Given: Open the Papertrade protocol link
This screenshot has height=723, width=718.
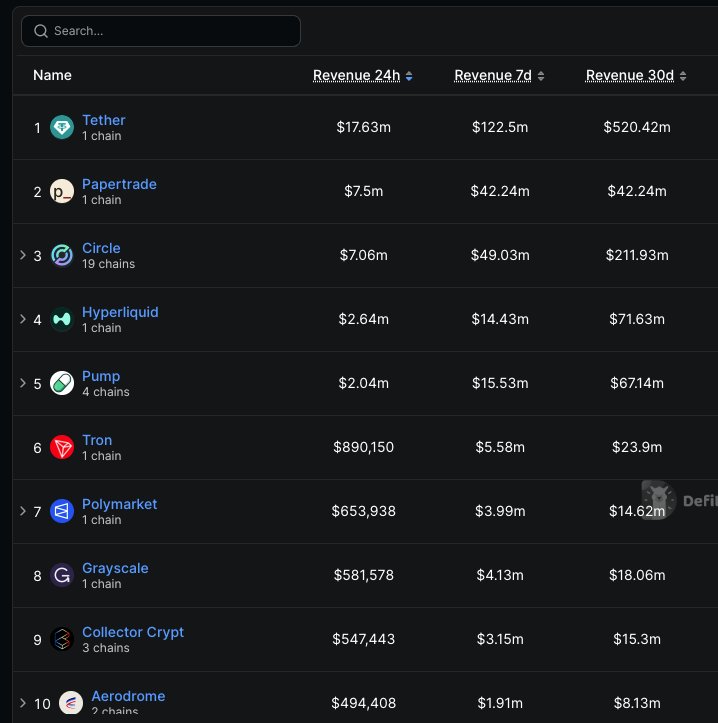Looking at the screenshot, I should pos(119,184).
